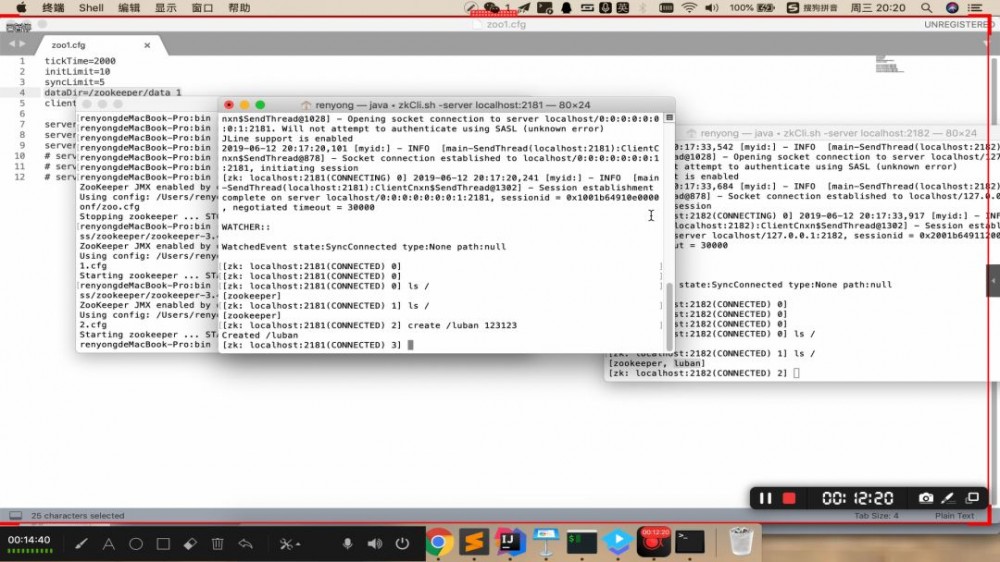Click Sublime's forward navigation arrow
Viewport: 1000px width, 562px height.
pos(22,44)
